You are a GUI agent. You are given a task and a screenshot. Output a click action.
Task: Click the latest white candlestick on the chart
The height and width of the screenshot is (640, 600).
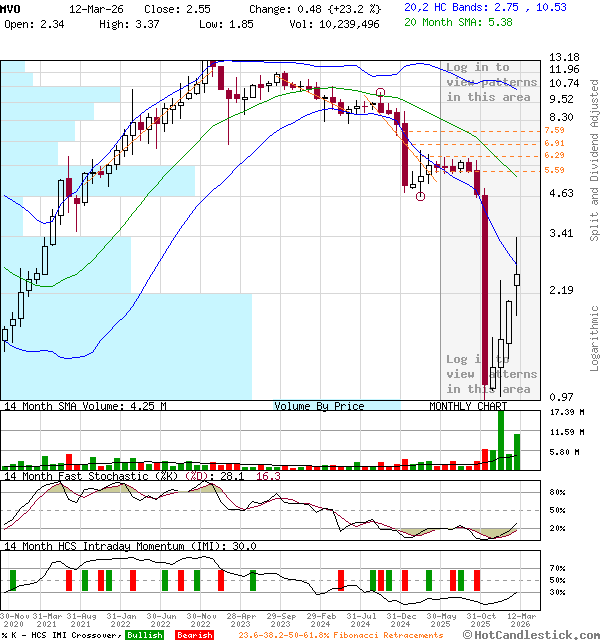click(517, 279)
